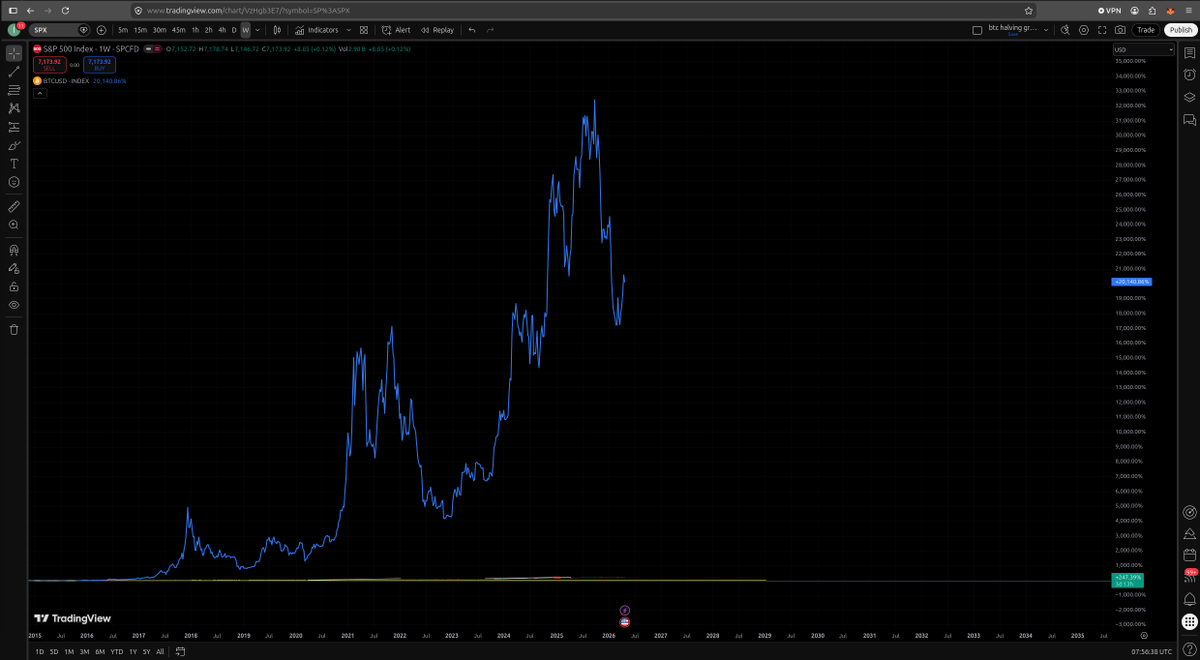Toggle lock all drawing tools

tap(14, 286)
